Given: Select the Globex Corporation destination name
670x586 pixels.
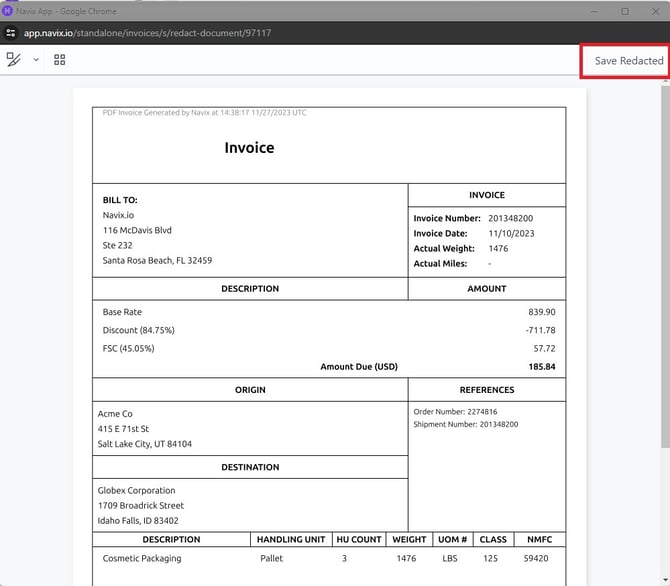Looking at the screenshot, I should coord(136,491).
